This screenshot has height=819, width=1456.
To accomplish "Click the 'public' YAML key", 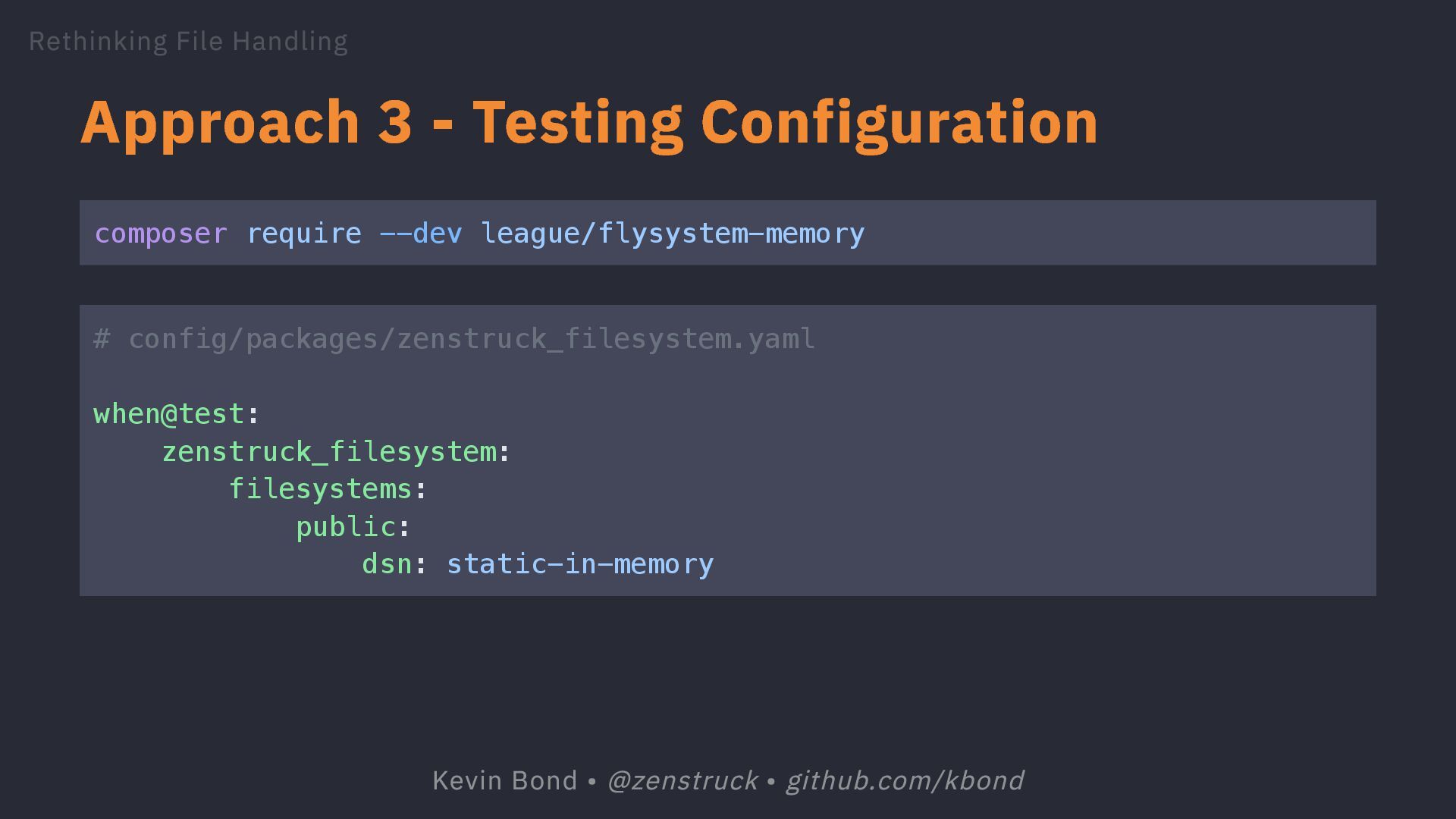I will point(347,527).
